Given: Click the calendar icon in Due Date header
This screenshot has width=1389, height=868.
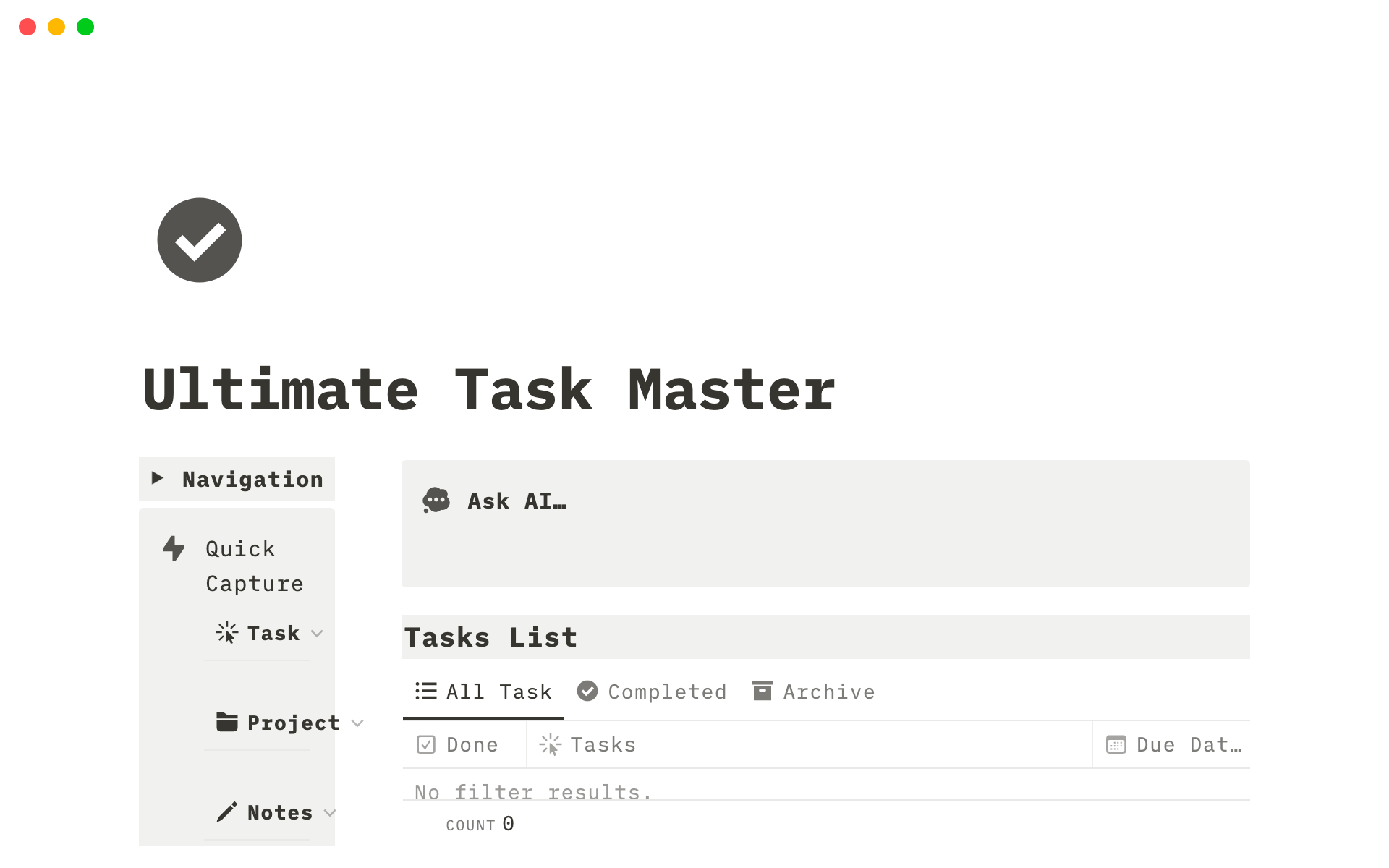Looking at the screenshot, I should click(1116, 744).
